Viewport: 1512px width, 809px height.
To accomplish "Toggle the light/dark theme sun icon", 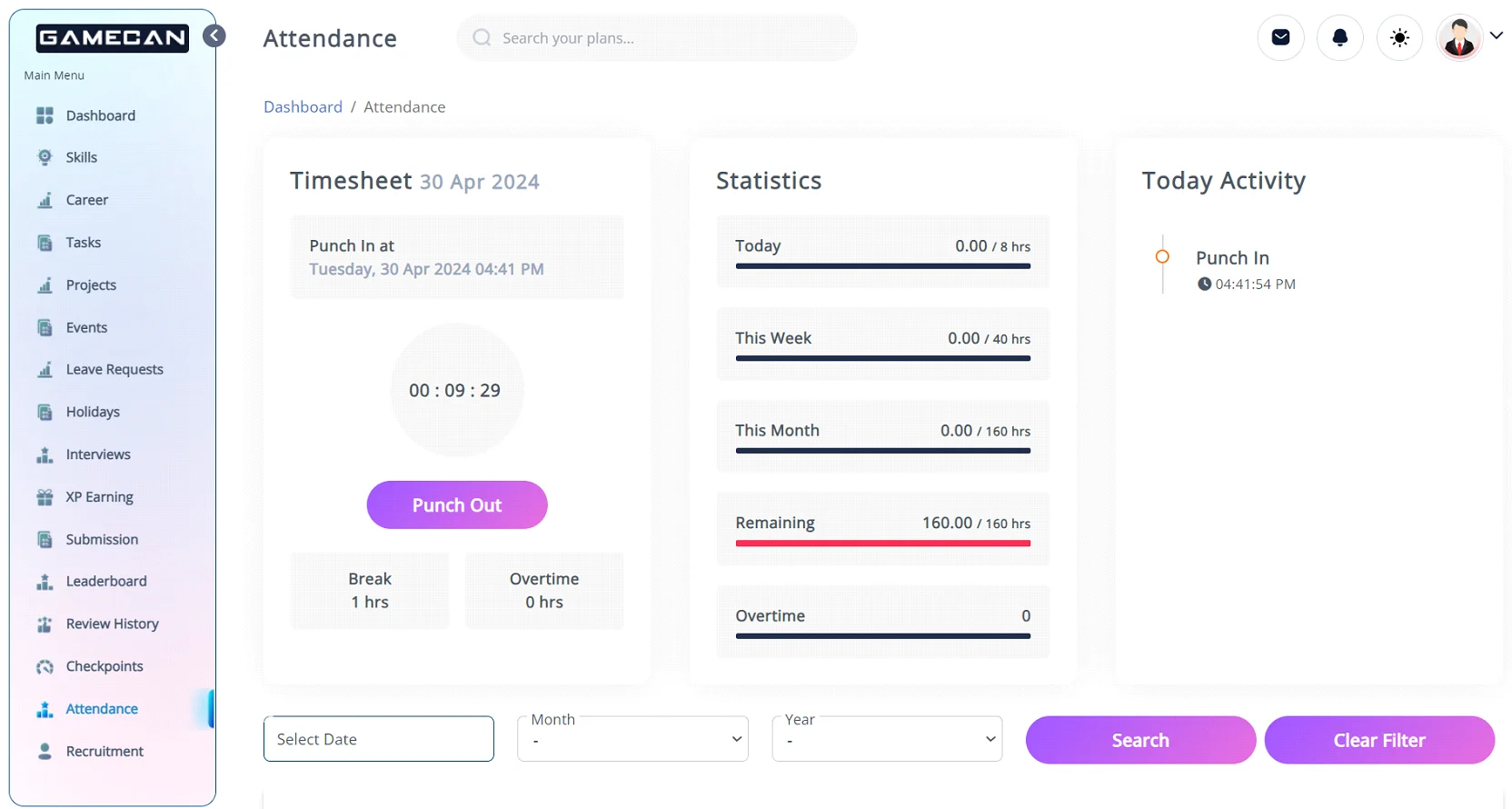I will pyautogui.click(x=1400, y=37).
